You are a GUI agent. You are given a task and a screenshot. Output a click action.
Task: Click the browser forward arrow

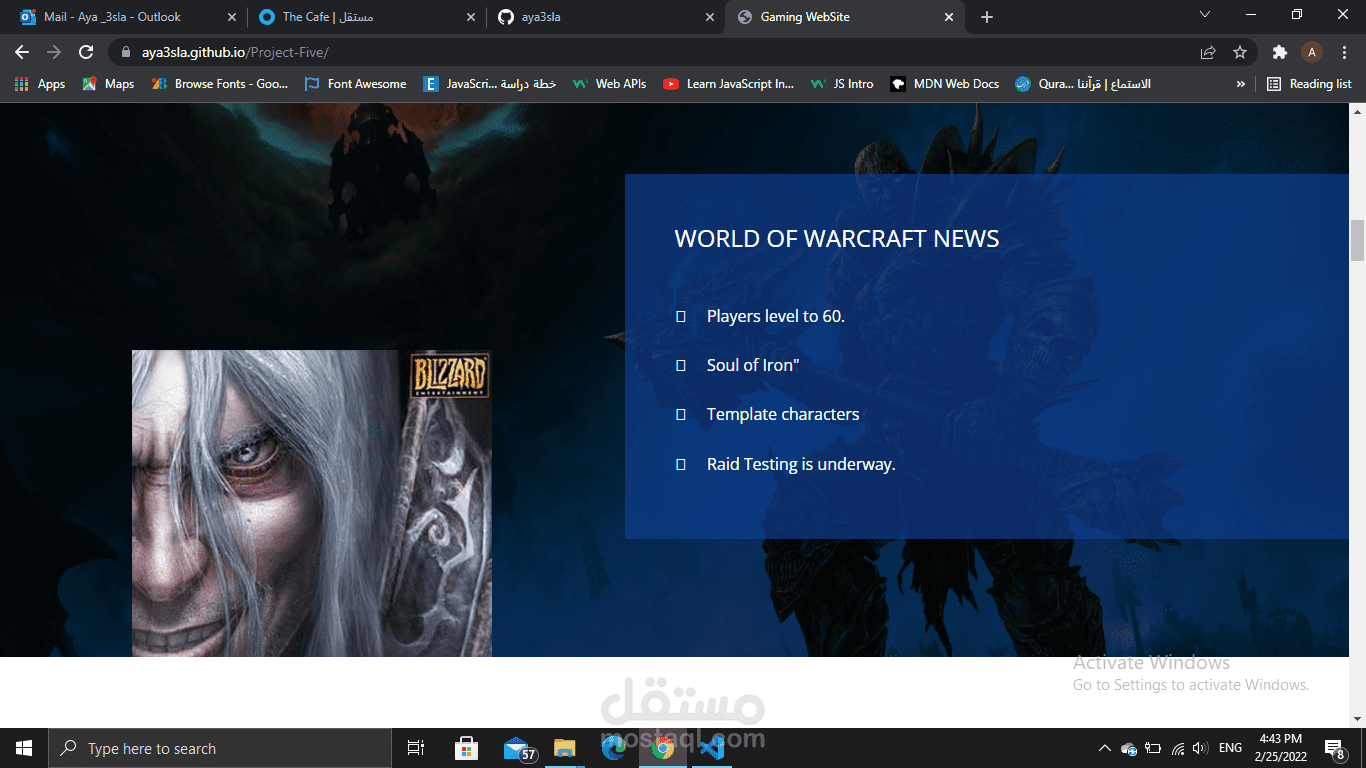click(54, 52)
